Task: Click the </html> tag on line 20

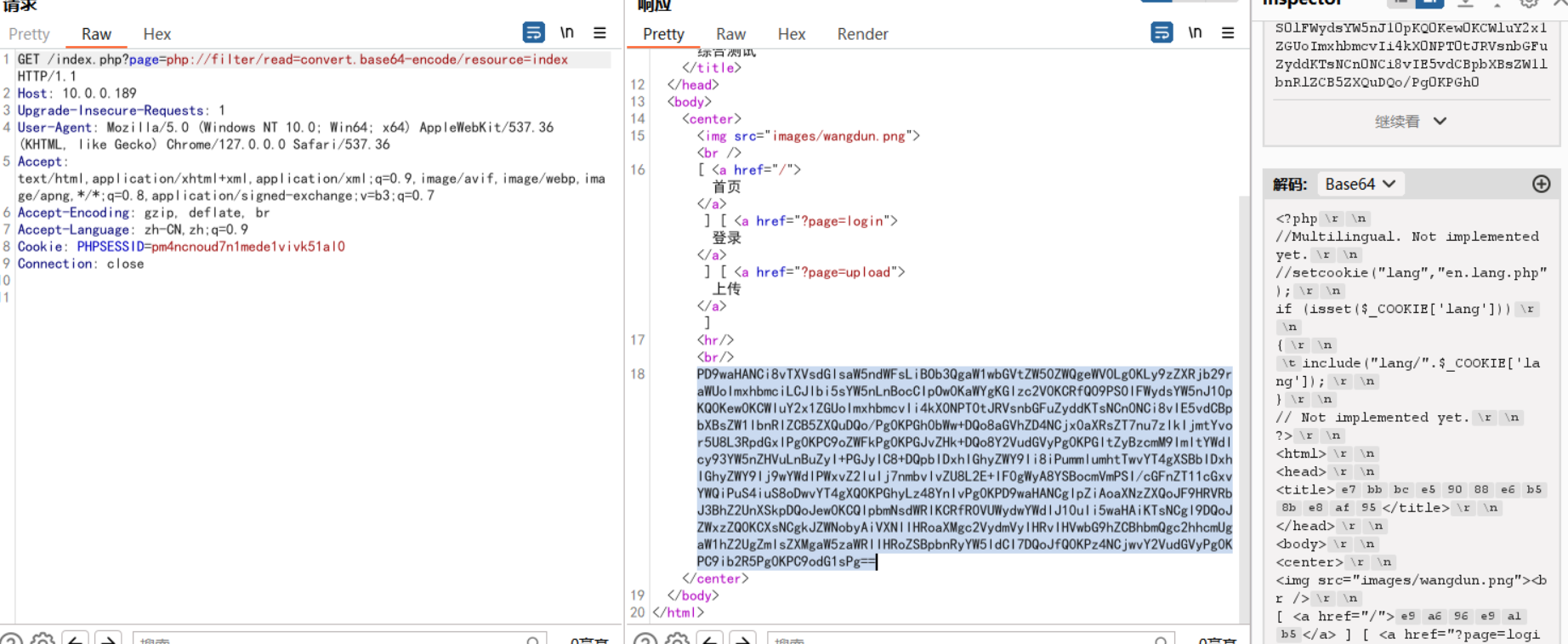Action: [678, 613]
